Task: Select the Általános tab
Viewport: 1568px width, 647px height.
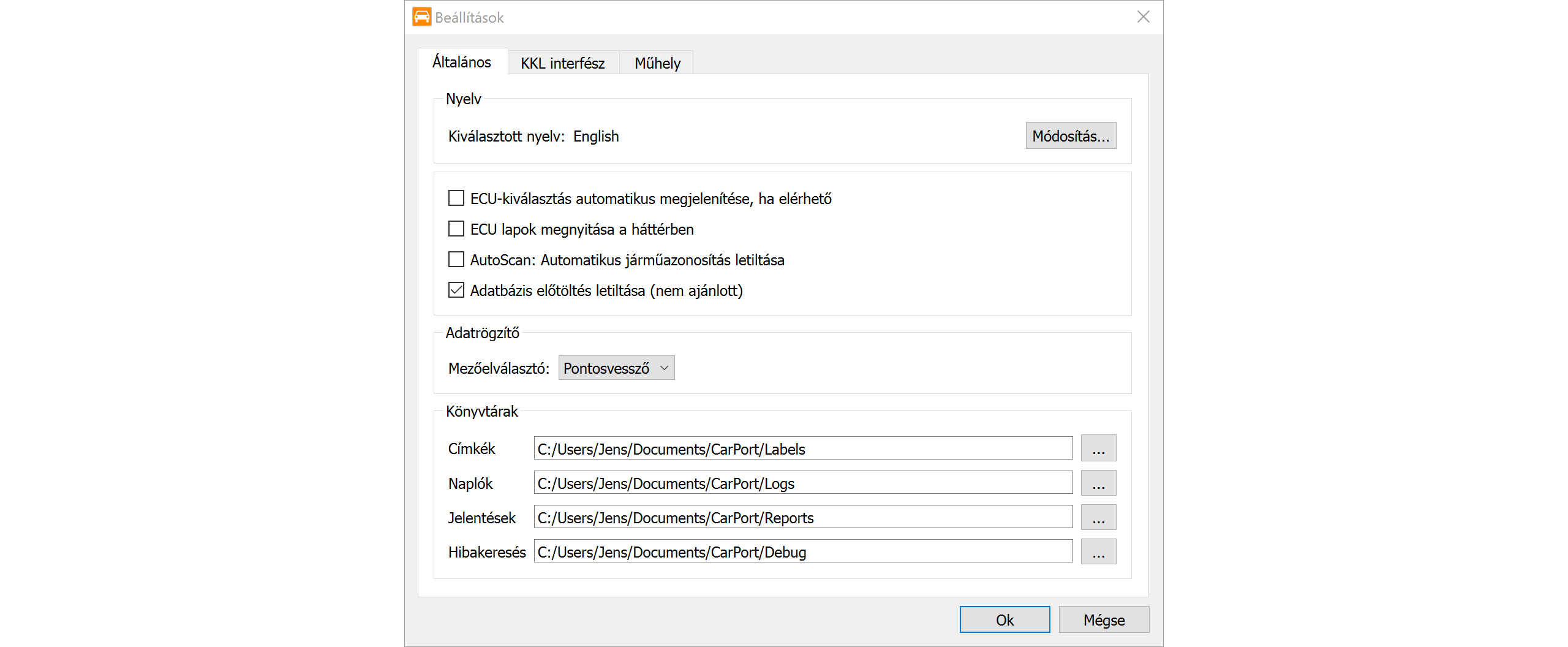Action: (462, 62)
